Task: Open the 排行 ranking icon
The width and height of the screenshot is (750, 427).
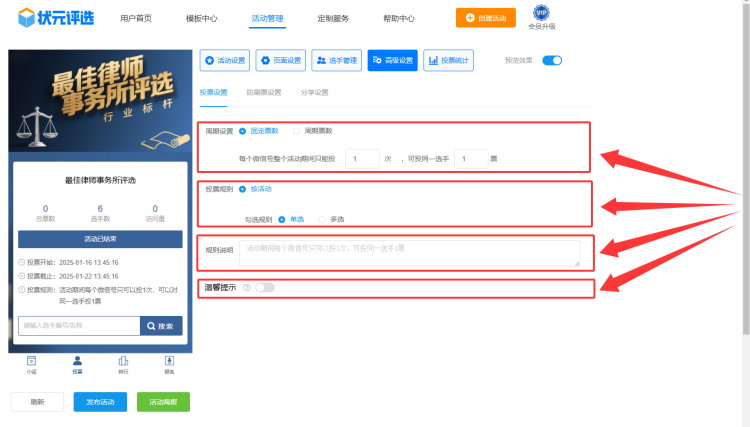Action: coord(123,363)
